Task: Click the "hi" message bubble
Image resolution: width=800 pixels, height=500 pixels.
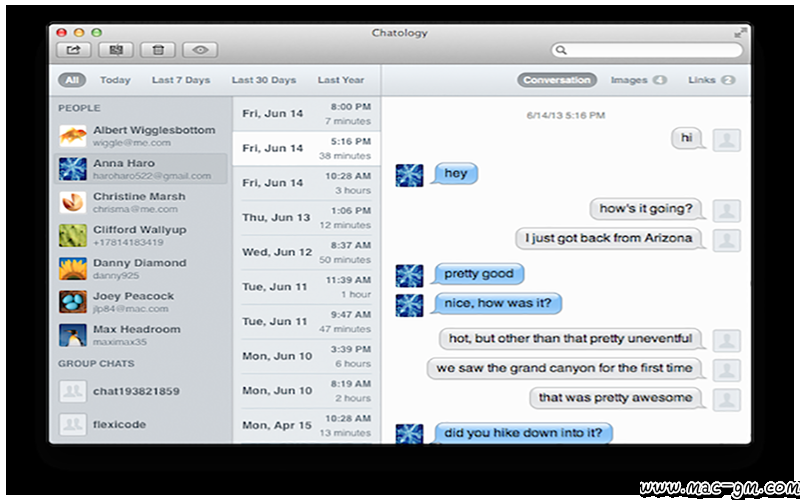Action: tap(687, 138)
